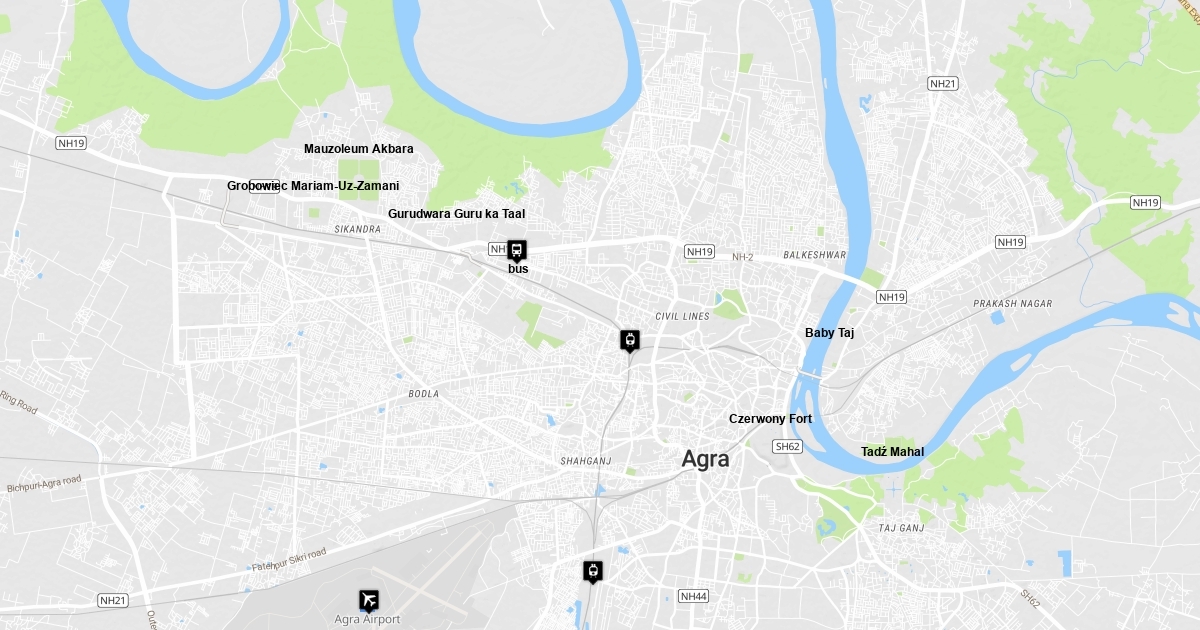This screenshot has height=630, width=1200.
Task: Click the Gurudwara Guru ka Taal label
Action: tap(456, 214)
